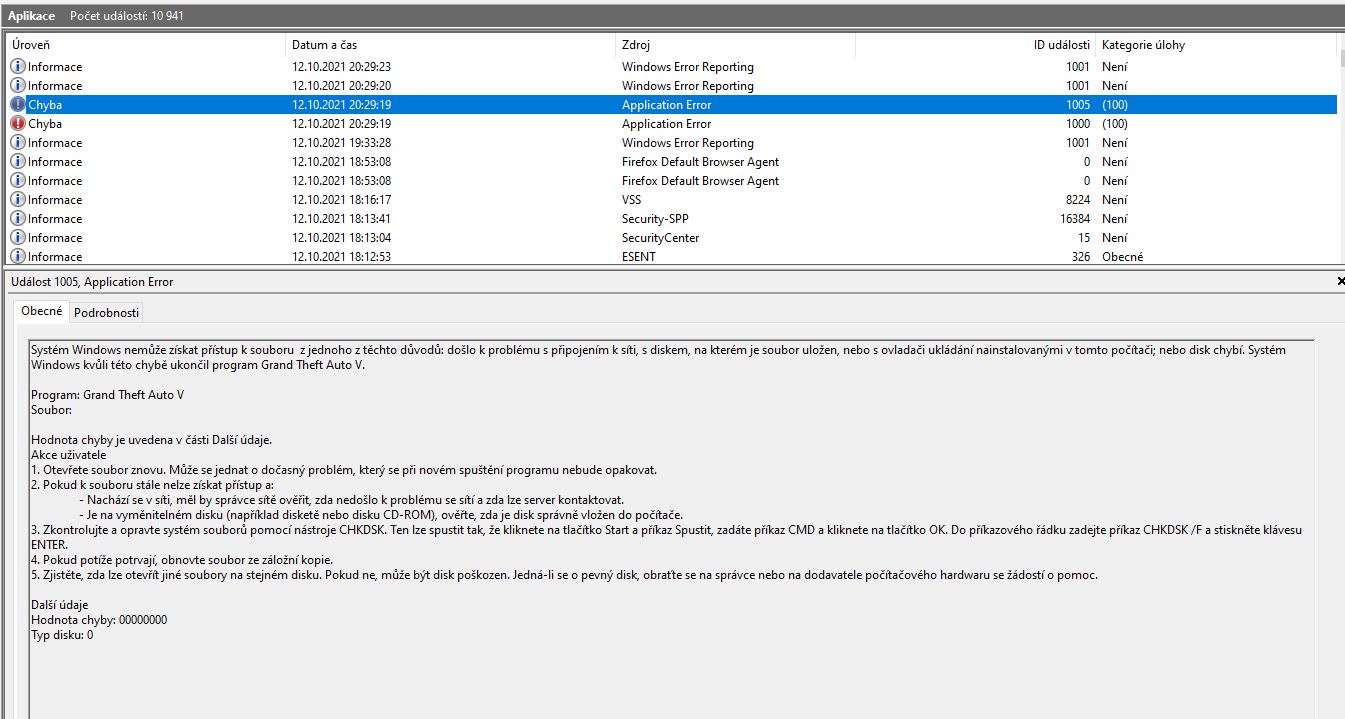Sort by ID události column header

tap(975, 45)
